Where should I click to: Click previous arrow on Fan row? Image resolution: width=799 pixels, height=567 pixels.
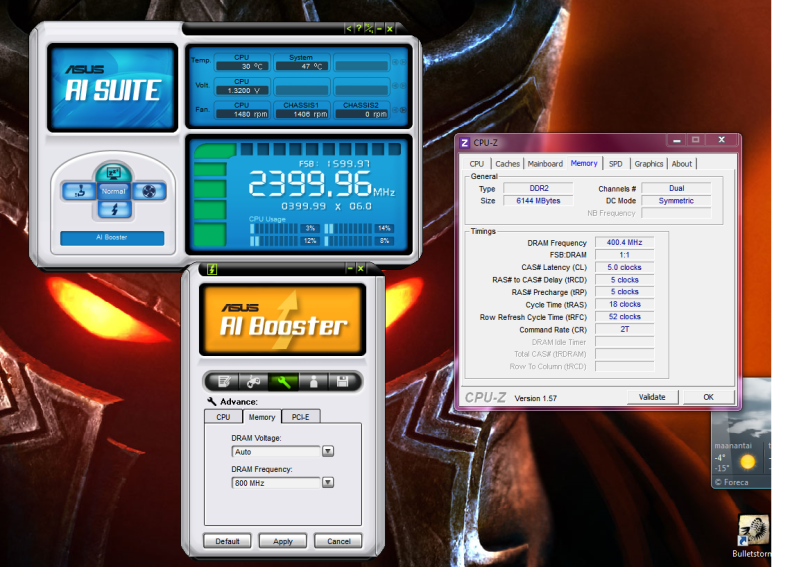click(395, 110)
